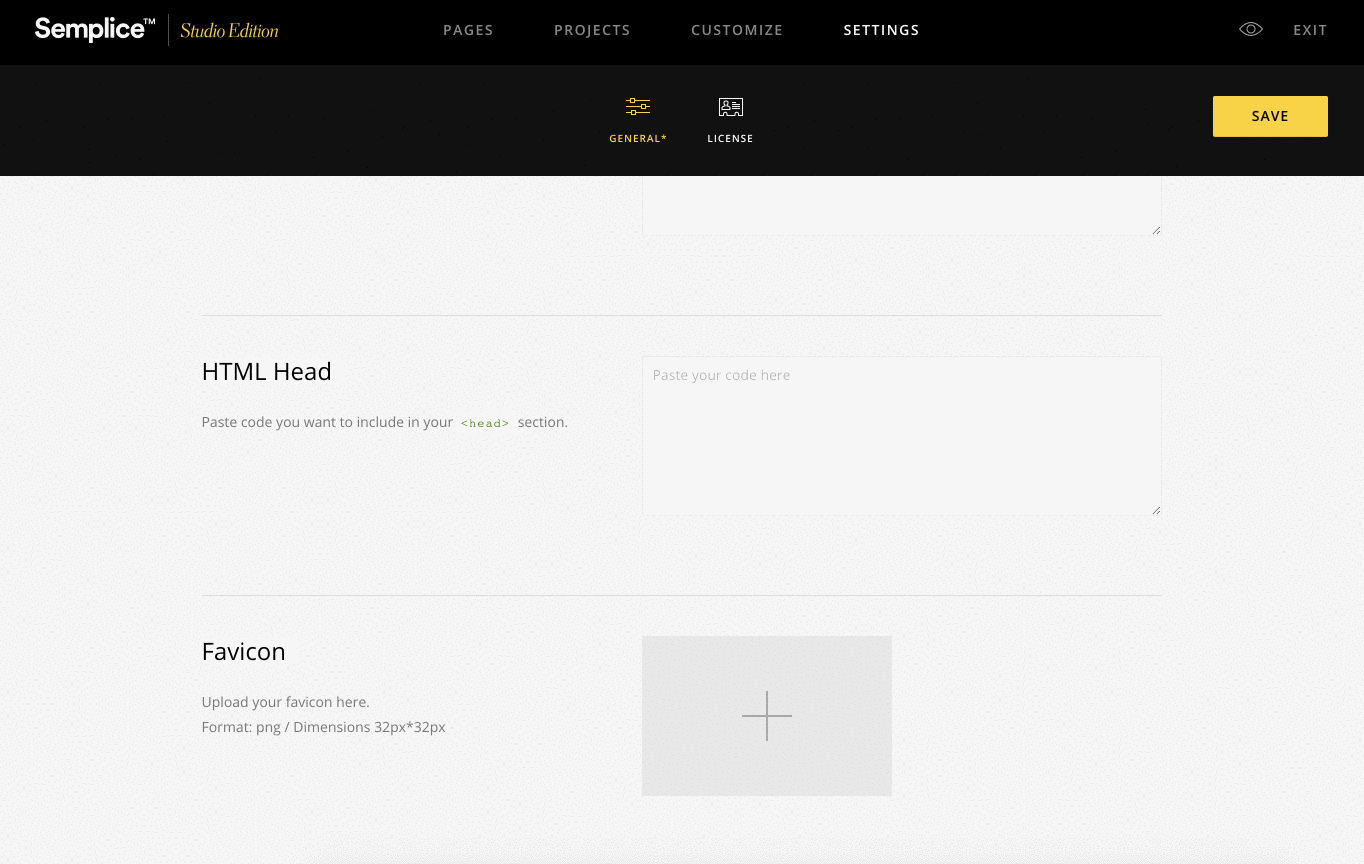This screenshot has width=1364, height=864.
Task: Click the GENERAL* tab label
Action: point(637,139)
